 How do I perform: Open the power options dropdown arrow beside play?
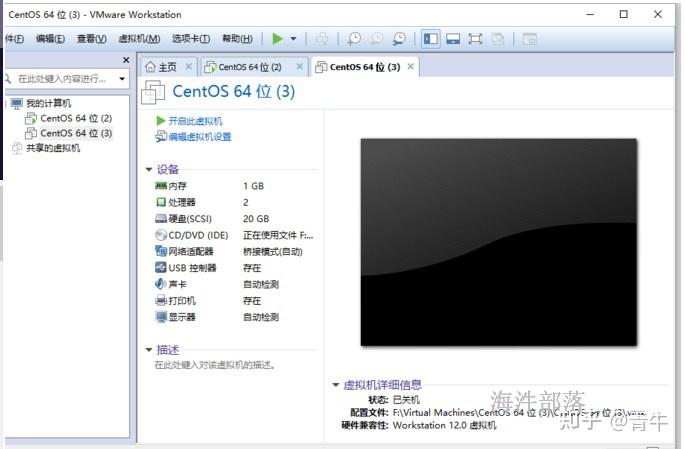tap(294, 39)
